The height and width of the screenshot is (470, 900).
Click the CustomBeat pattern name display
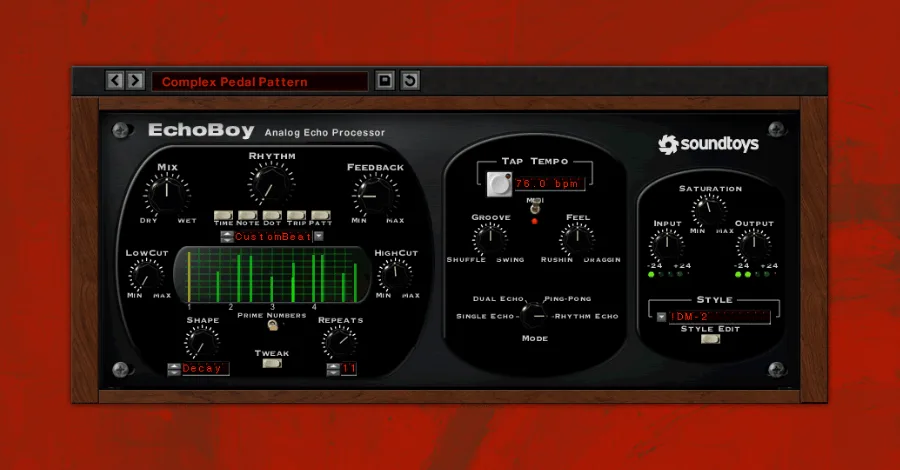click(273, 236)
